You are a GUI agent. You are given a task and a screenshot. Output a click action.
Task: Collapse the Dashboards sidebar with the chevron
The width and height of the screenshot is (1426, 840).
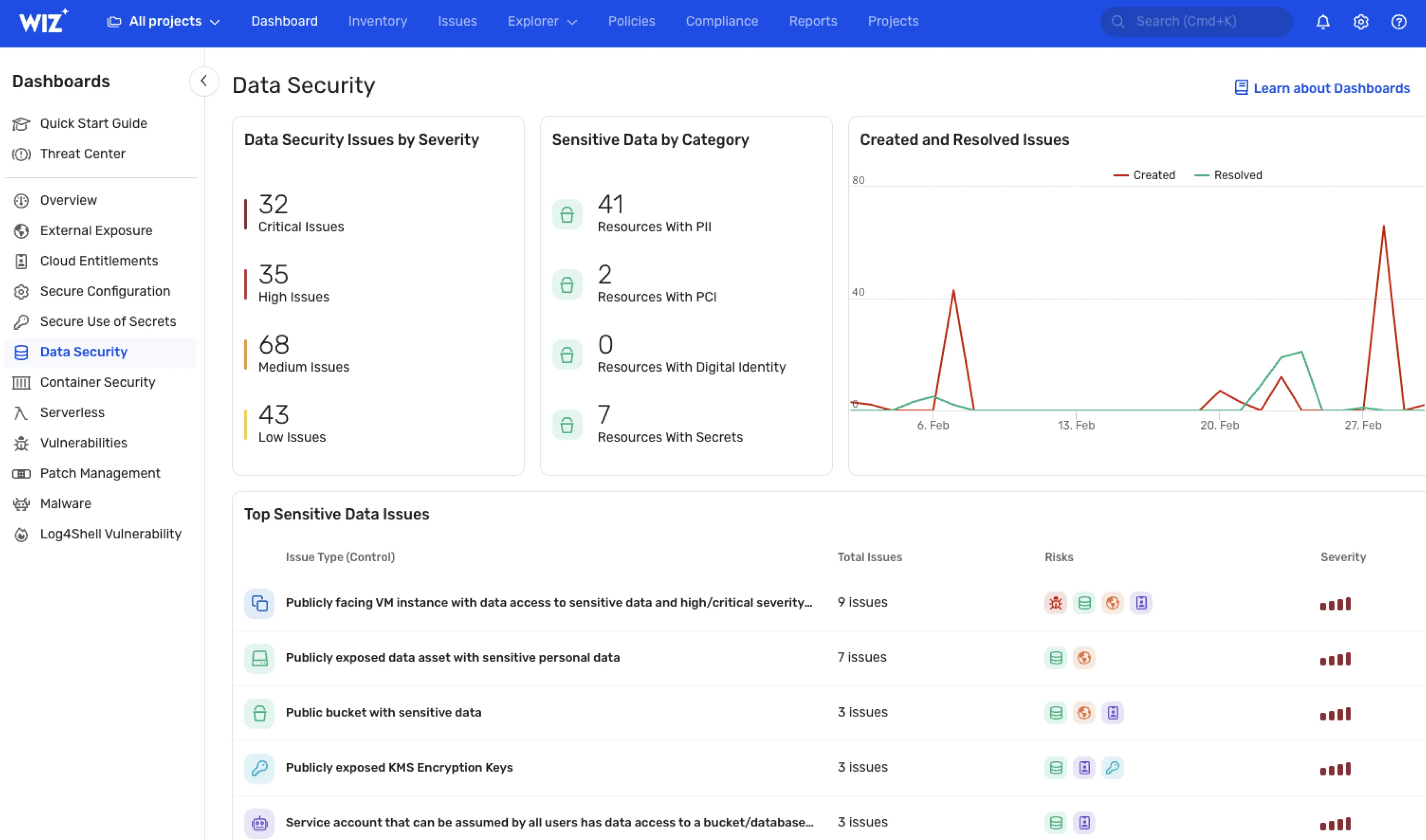pos(204,81)
